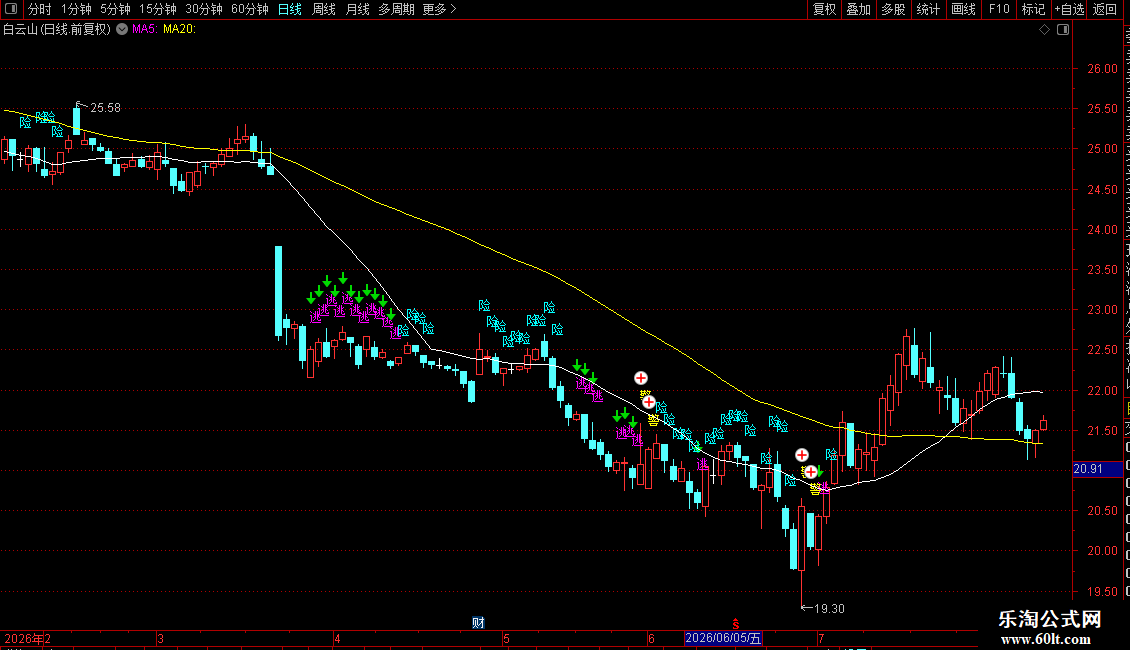This screenshot has width=1130, height=650.
Task: Select the 30分钟 period
Action: [x=204, y=9]
